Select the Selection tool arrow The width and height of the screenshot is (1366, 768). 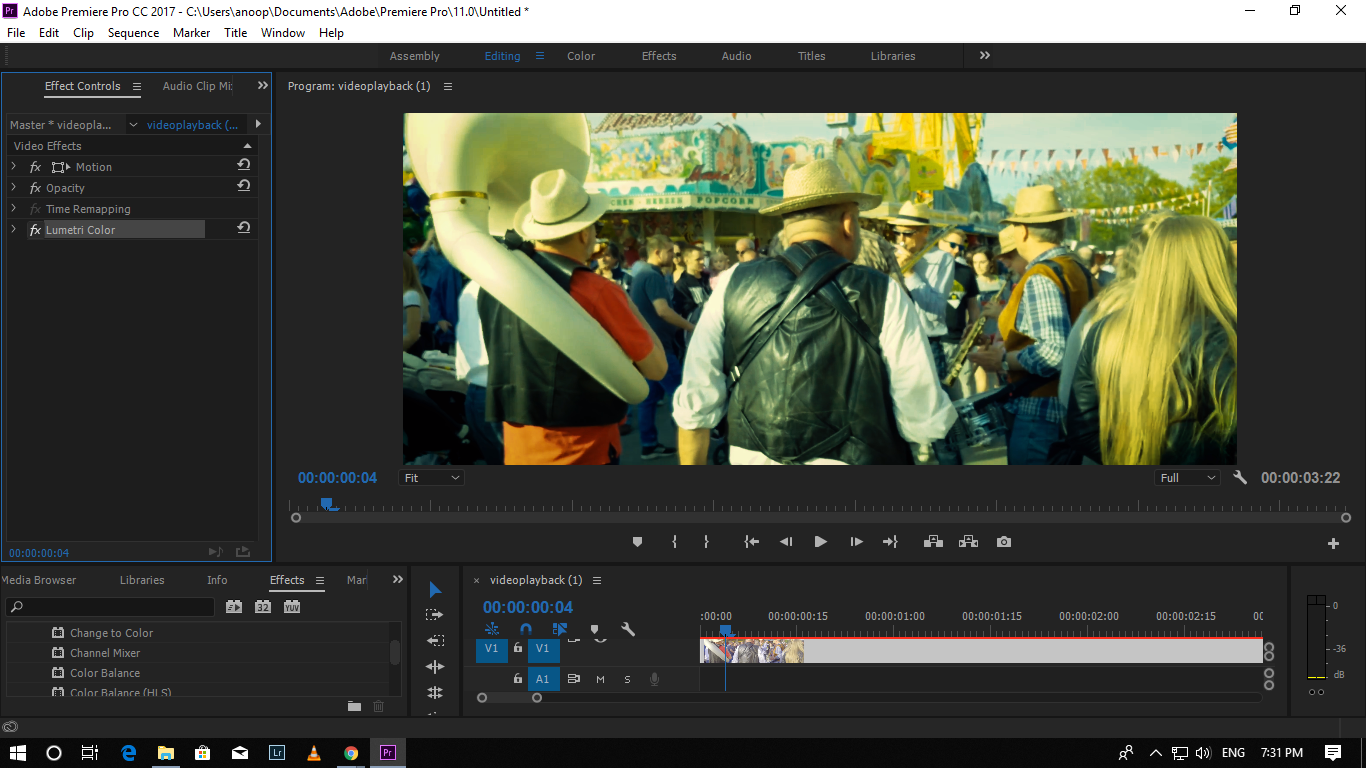pyautogui.click(x=435, y=590)
